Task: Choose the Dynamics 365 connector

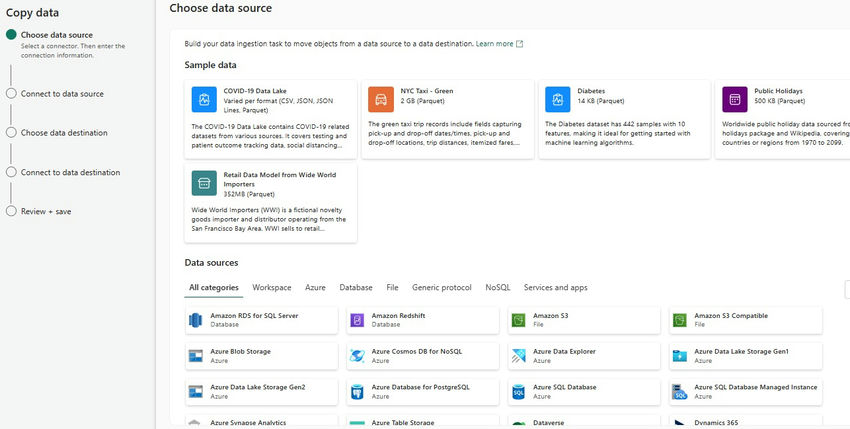Action: pos(746,422)
